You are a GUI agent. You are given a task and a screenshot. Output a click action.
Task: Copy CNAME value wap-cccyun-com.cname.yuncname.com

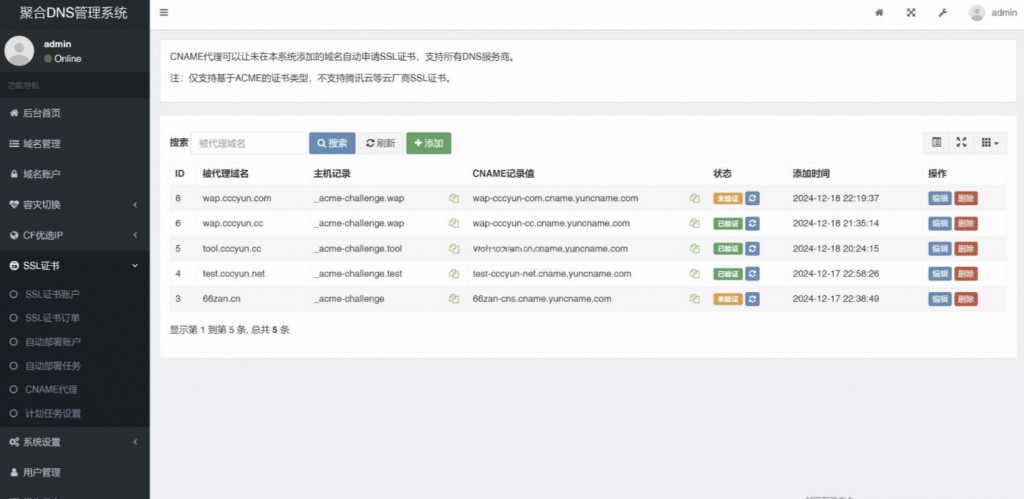(695, 198)
